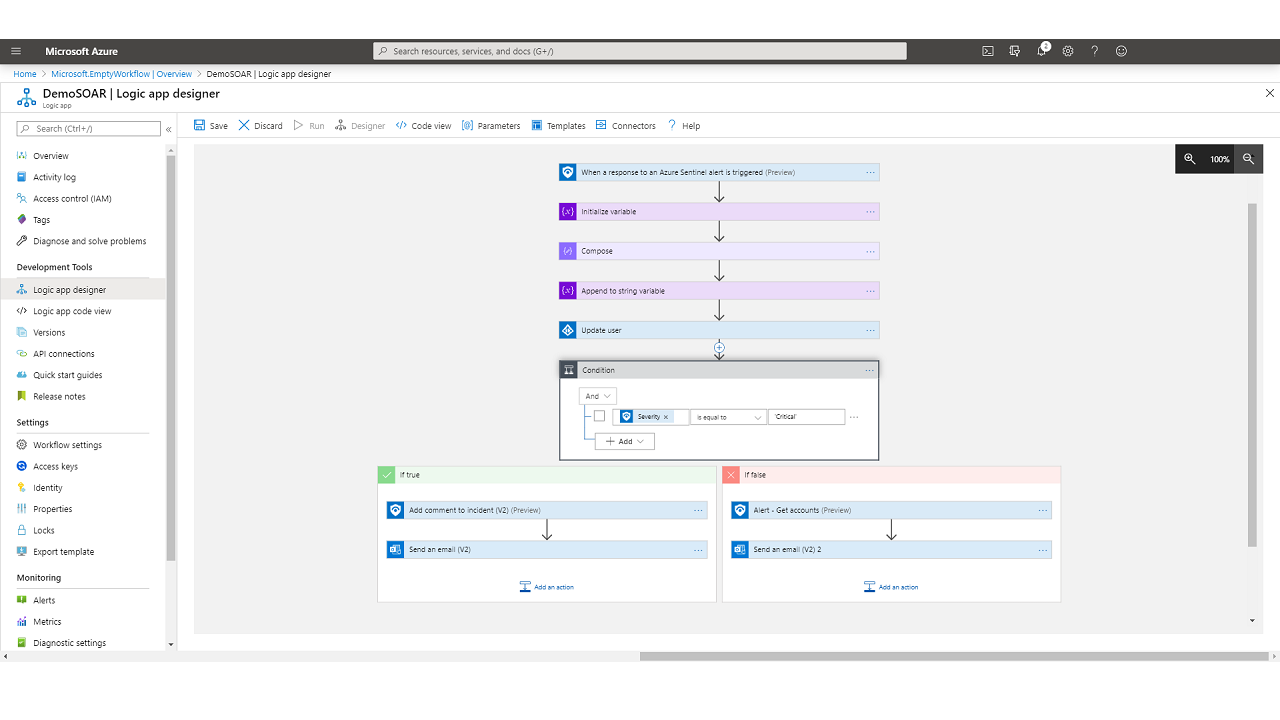Screen dimensions: 1280x720
Task: Open the notifications bell
Action: [1042, 50]
